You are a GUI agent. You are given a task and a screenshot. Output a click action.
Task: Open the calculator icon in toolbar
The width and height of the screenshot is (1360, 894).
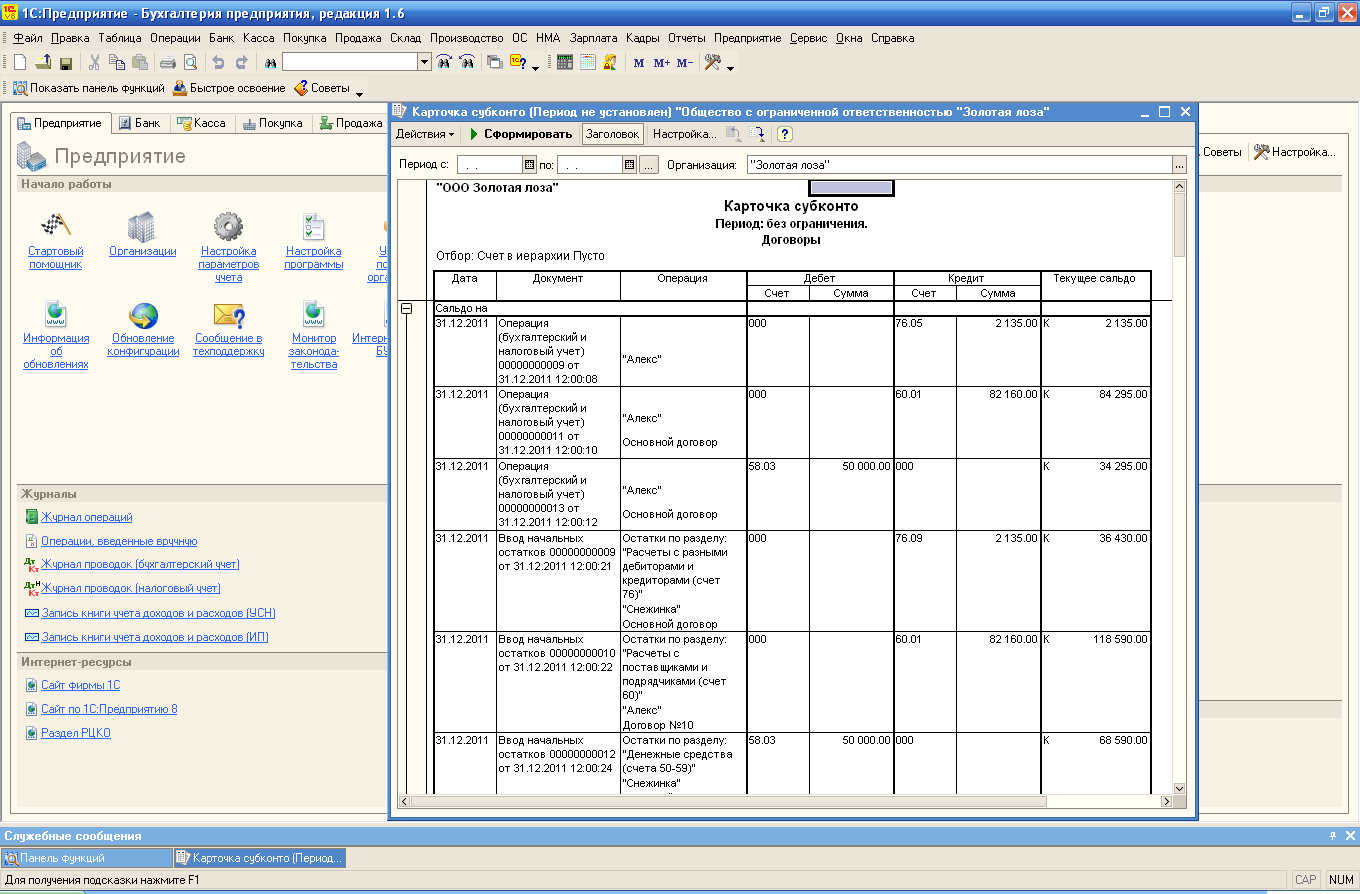[565, 62]
